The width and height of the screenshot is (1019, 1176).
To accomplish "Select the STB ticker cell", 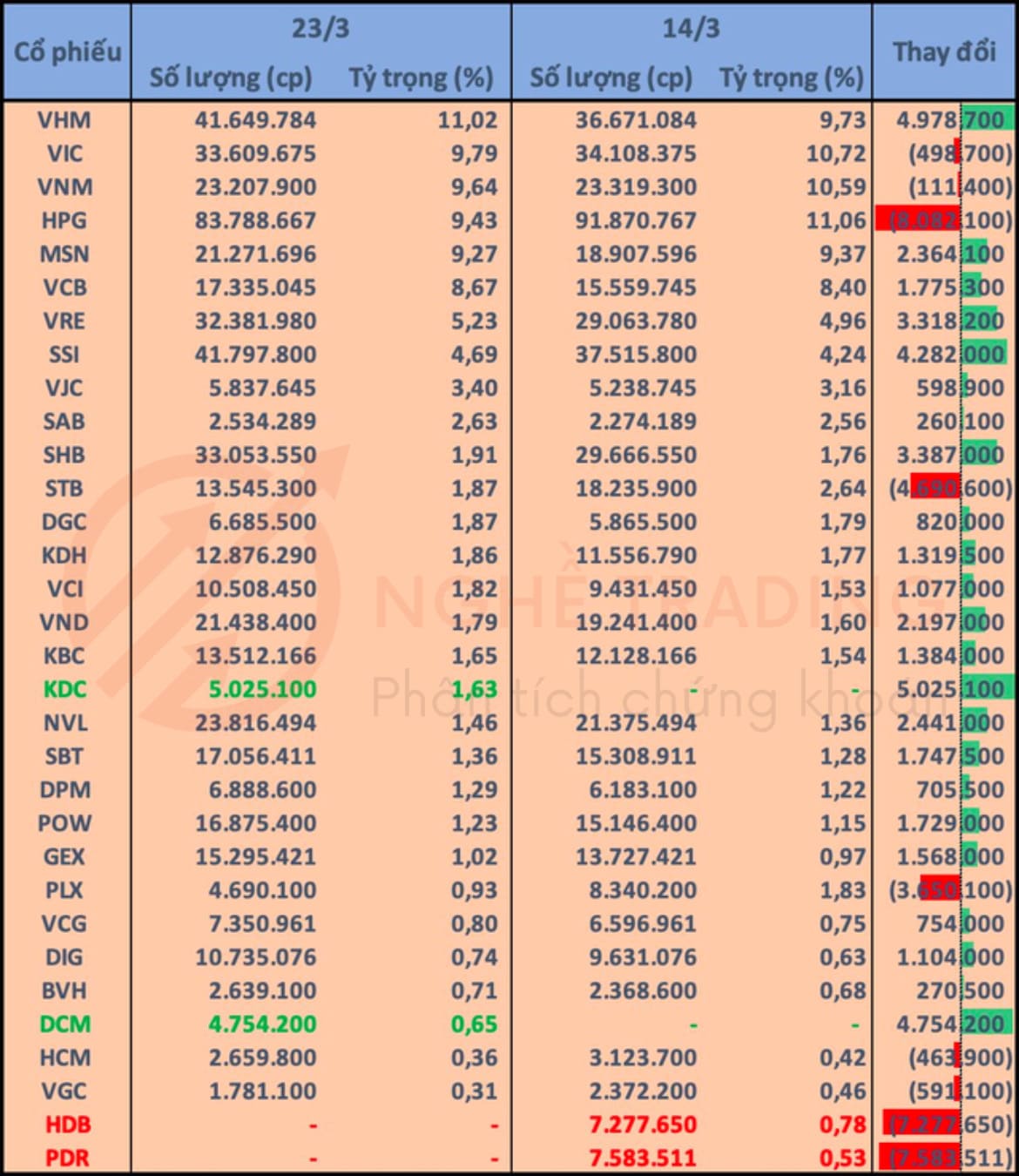I will (x=64, y=489).
